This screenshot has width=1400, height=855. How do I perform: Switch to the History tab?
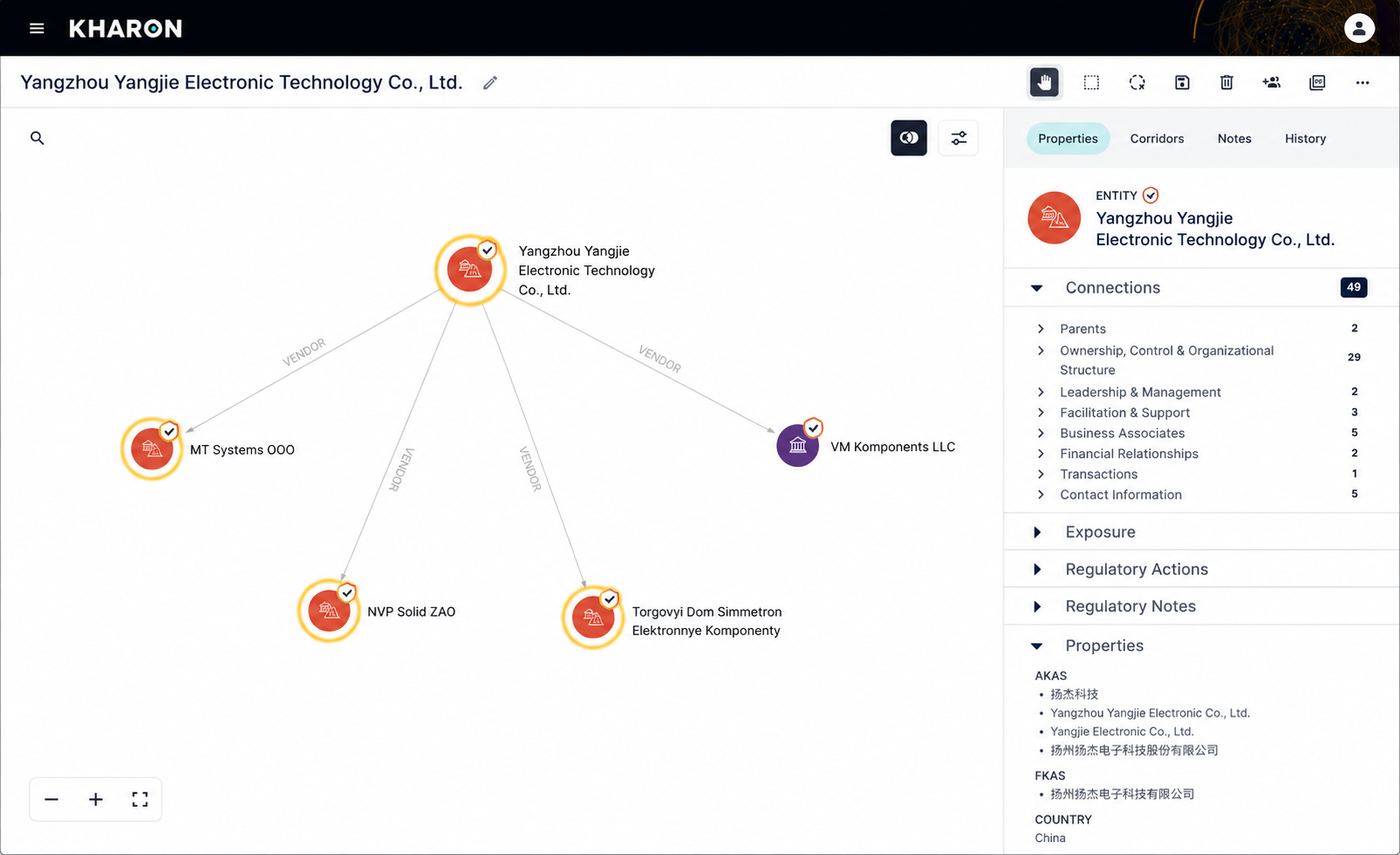click(x=1305, y=139)
